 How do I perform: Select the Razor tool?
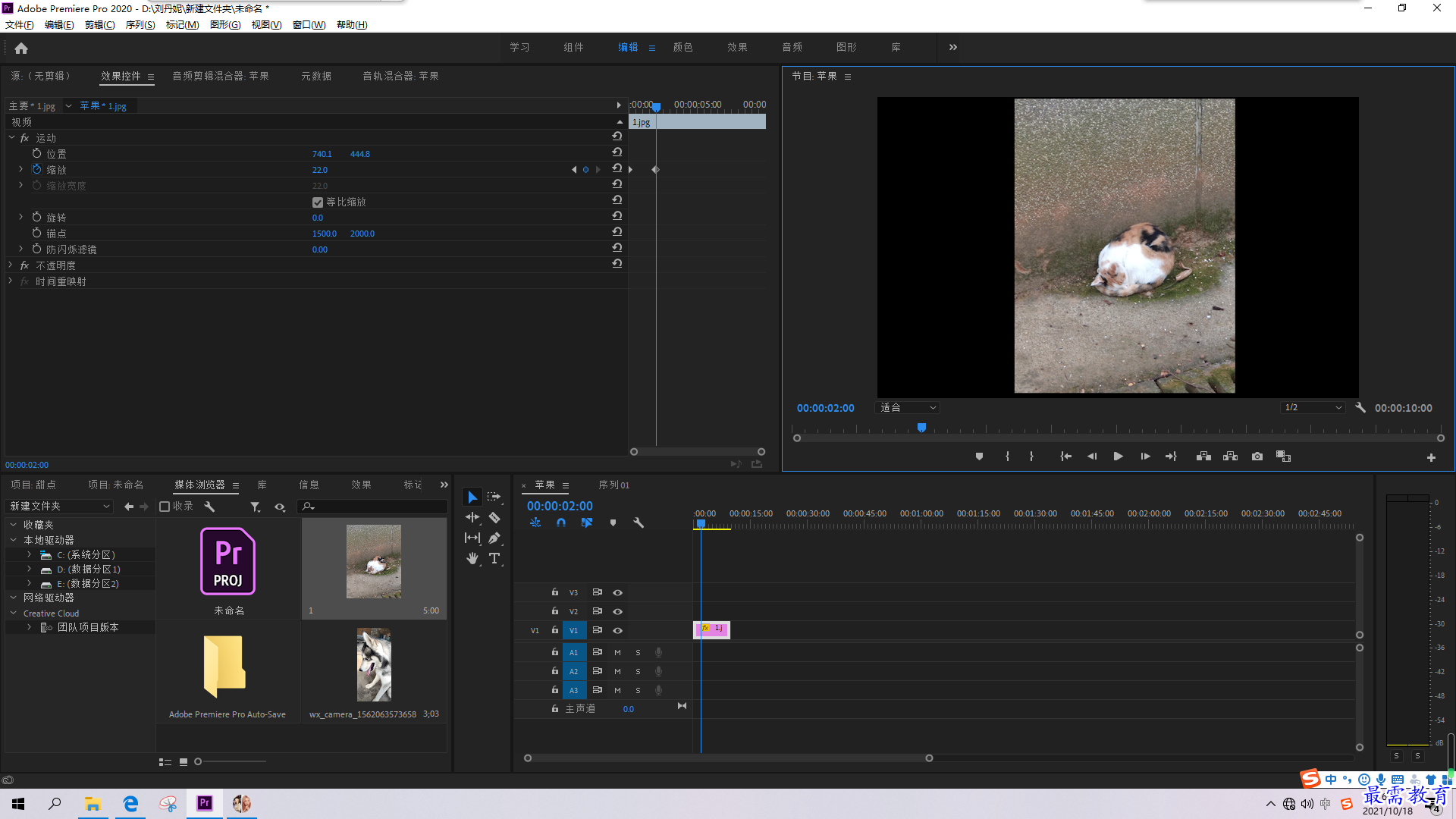tap(494, 517)
